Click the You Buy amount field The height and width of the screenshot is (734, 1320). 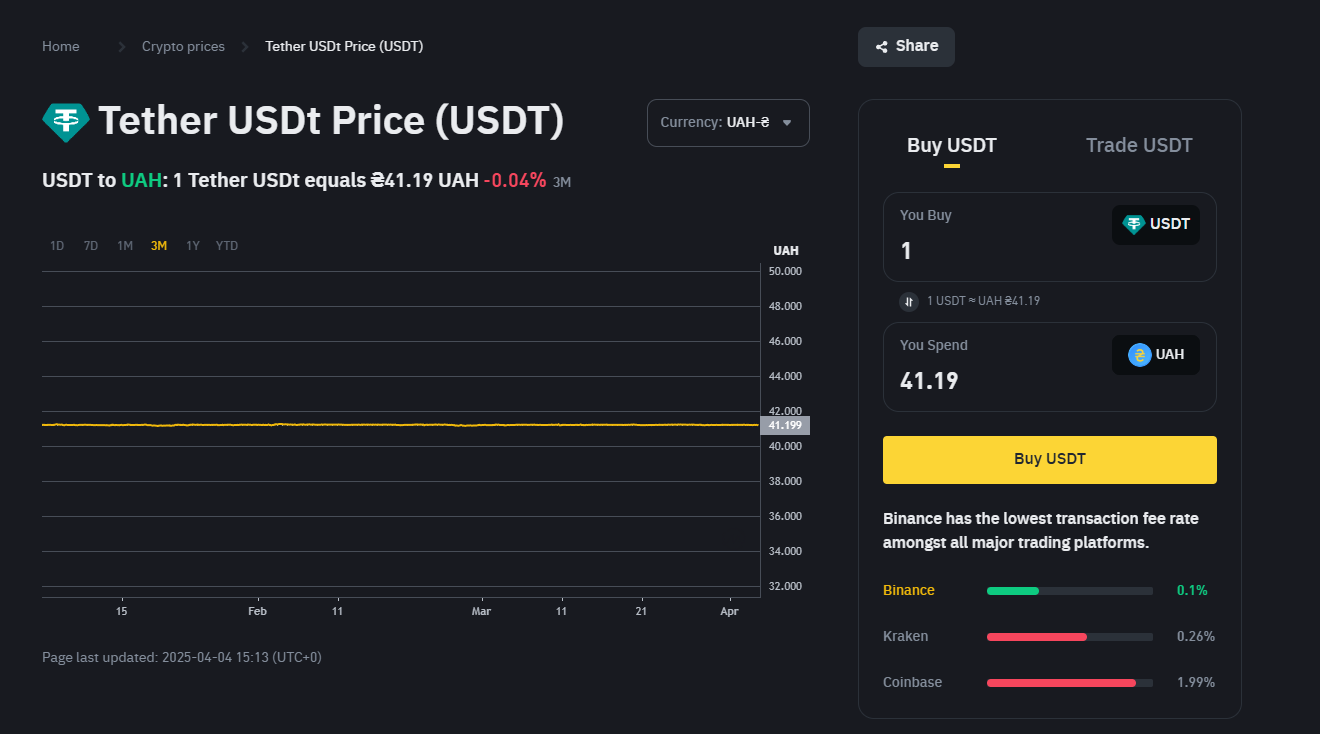click(990, 251)
